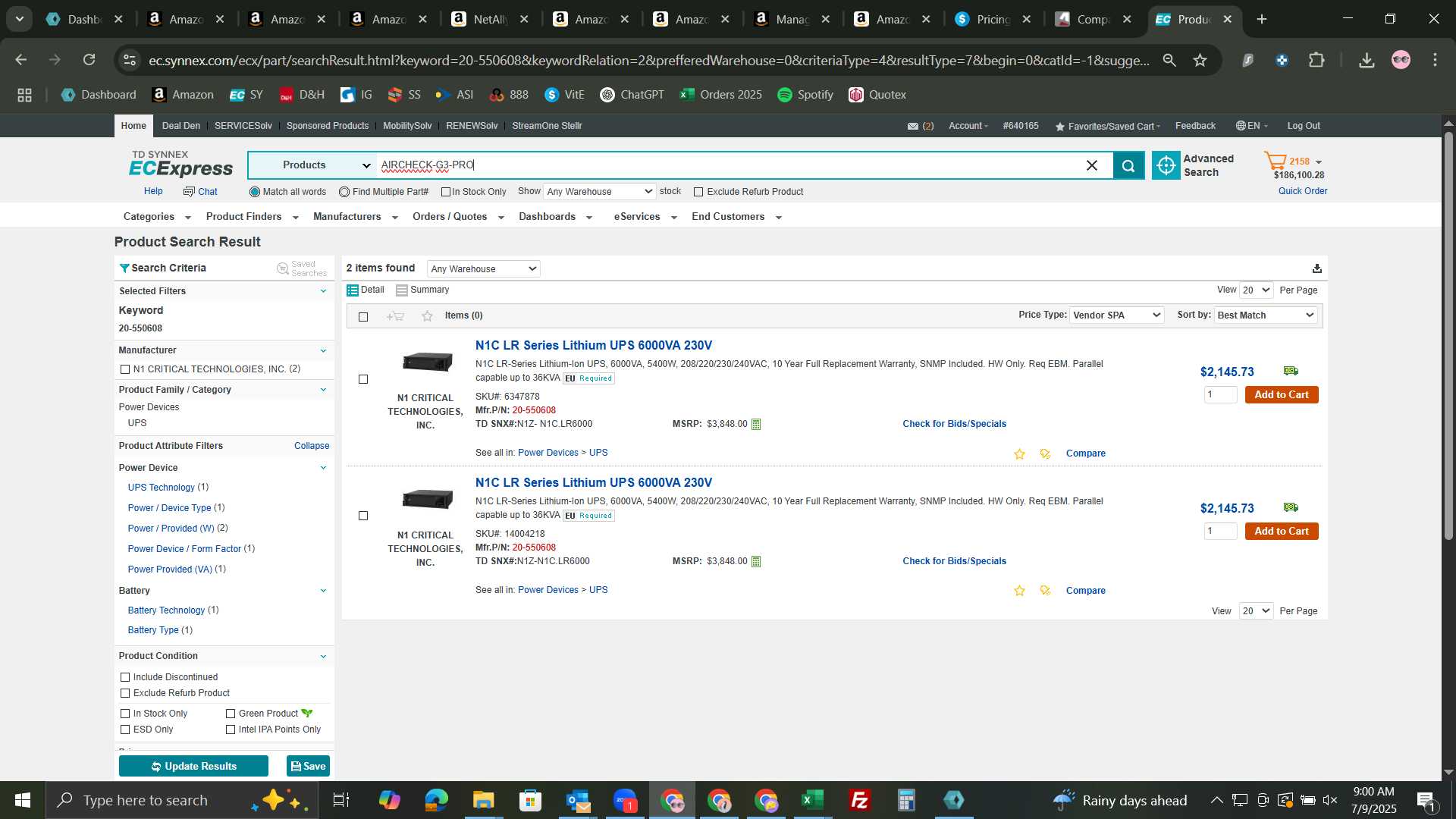Viewport: 1456px width, 819px height.
Task: Click Update Results button
Action: (193, 767)
